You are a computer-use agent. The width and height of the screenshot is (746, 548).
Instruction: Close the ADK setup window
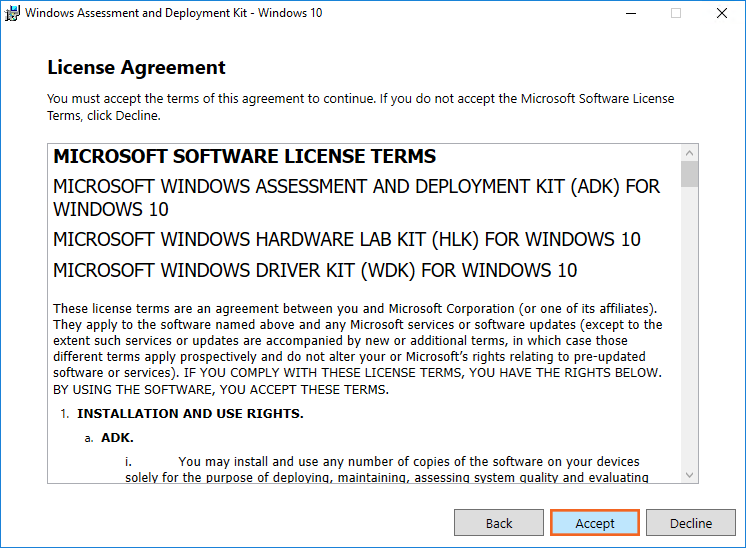pos(721,14)
